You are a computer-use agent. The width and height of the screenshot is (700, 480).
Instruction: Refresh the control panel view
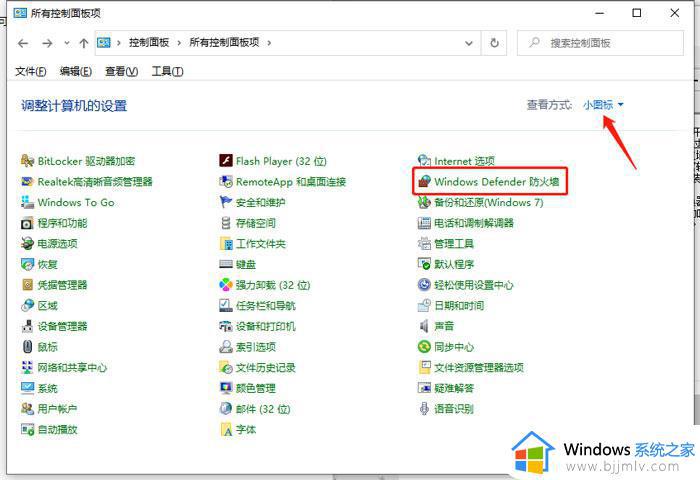click(x=494, y=43)
